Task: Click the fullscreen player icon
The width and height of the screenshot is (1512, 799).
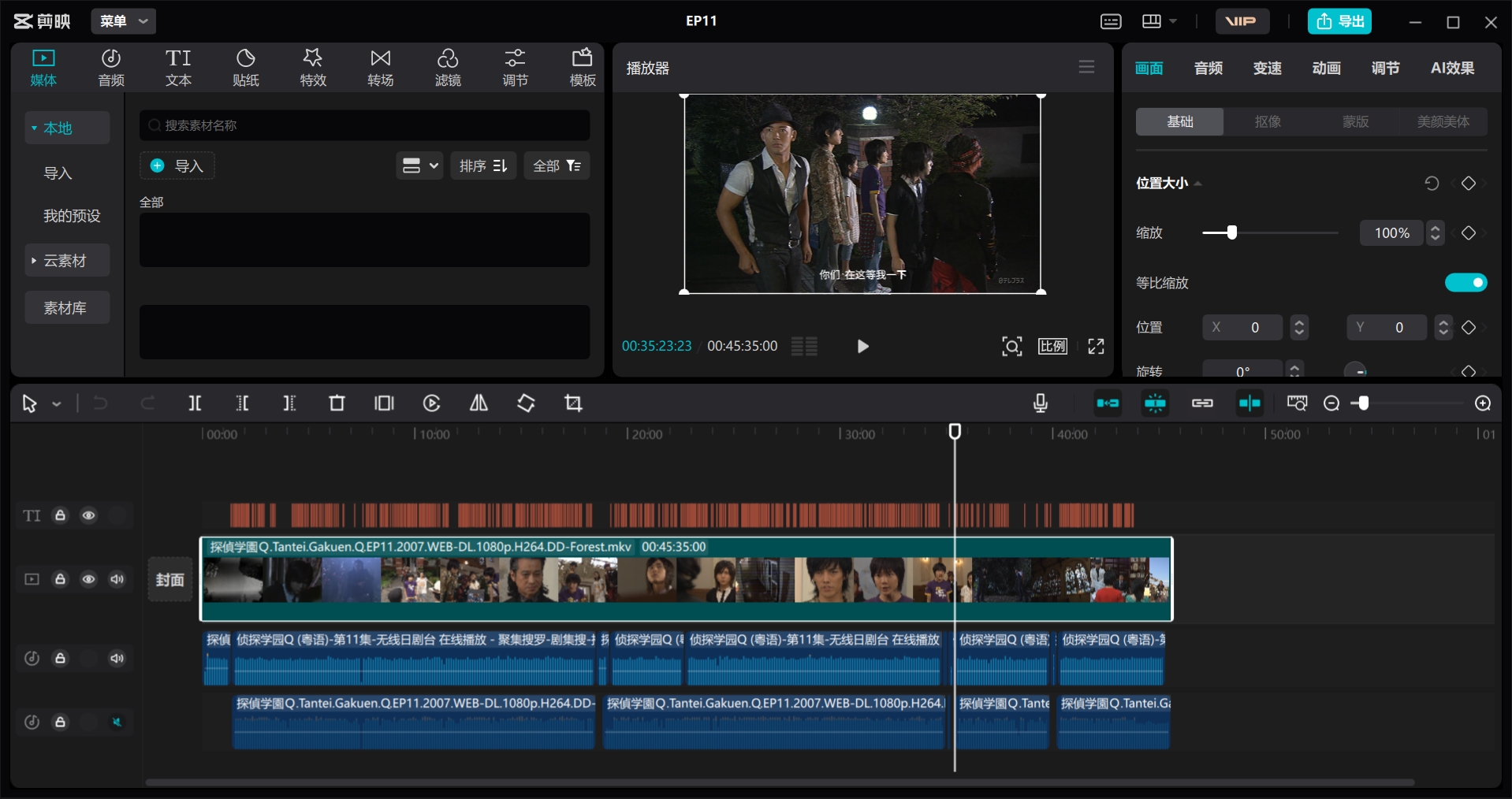Action: click(1096, 346)
